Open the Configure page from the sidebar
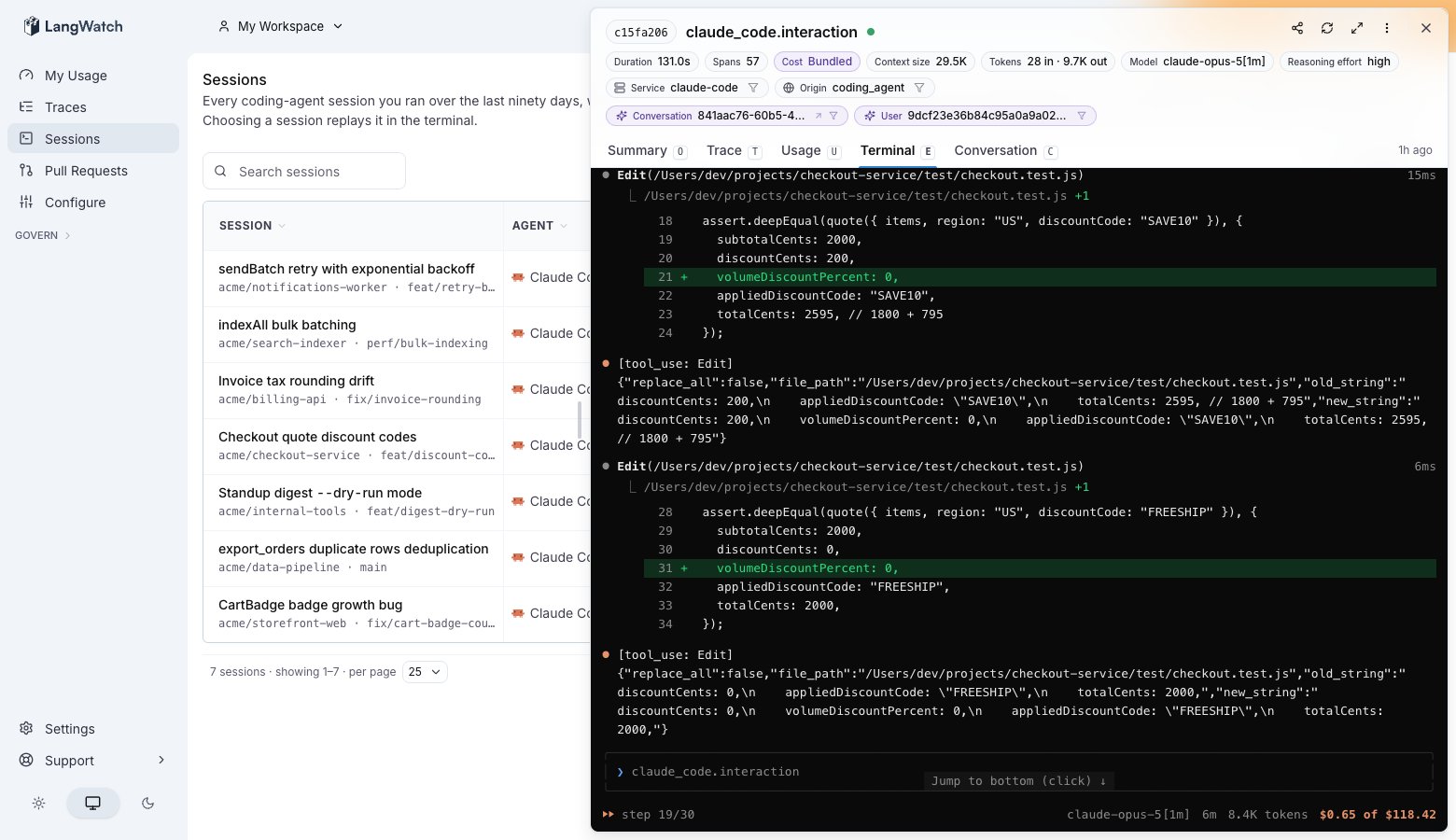Viewport: 1456px width, 840px height. pyautogui.click(x=93, y=203)
